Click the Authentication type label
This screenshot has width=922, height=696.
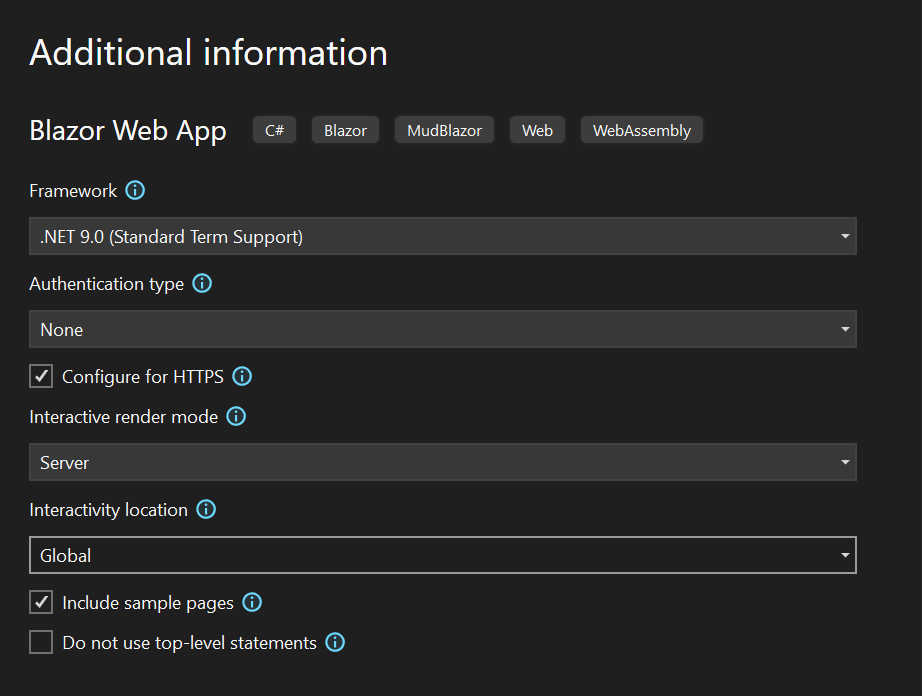click(x=106, y=285)
